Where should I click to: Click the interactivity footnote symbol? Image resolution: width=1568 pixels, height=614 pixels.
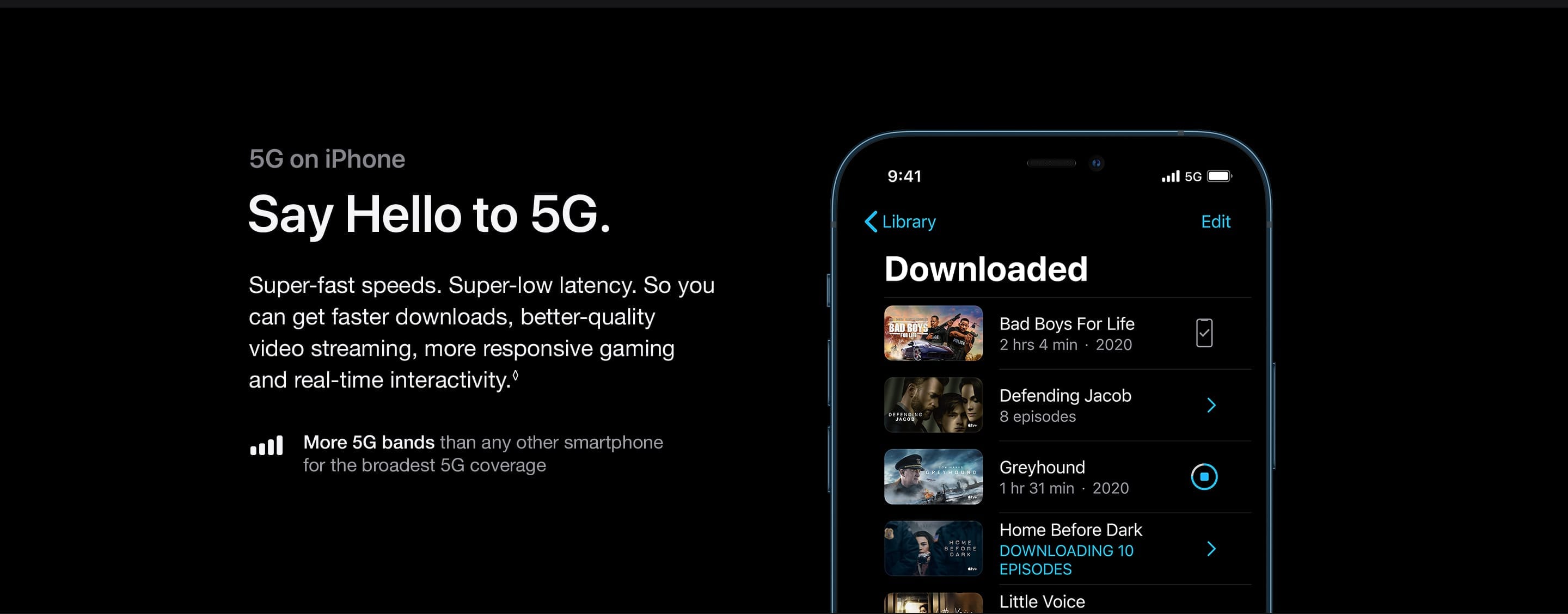pos(516,376)
